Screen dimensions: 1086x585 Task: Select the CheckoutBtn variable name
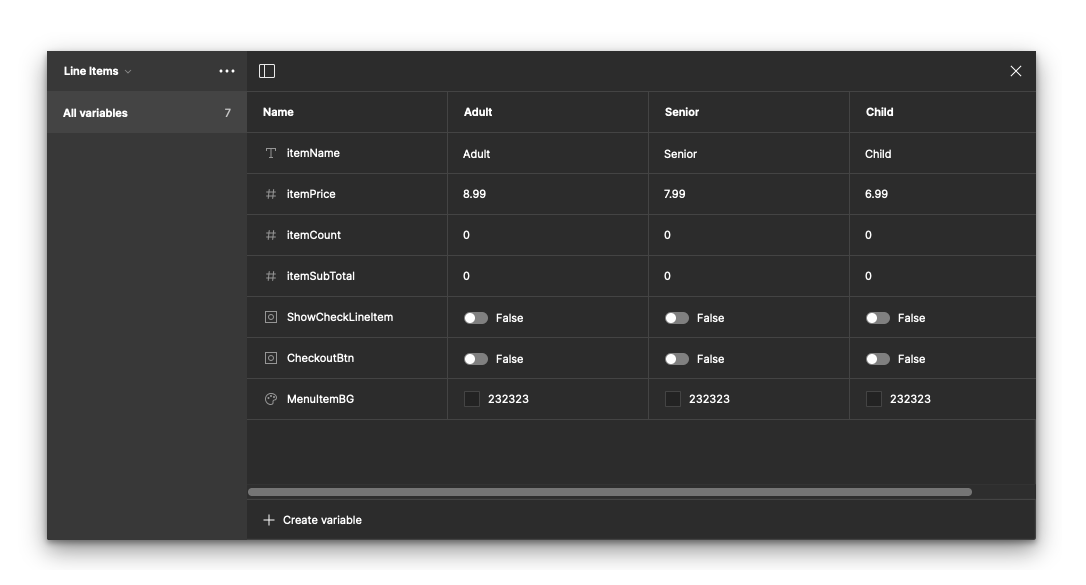(x=320, y=358)
